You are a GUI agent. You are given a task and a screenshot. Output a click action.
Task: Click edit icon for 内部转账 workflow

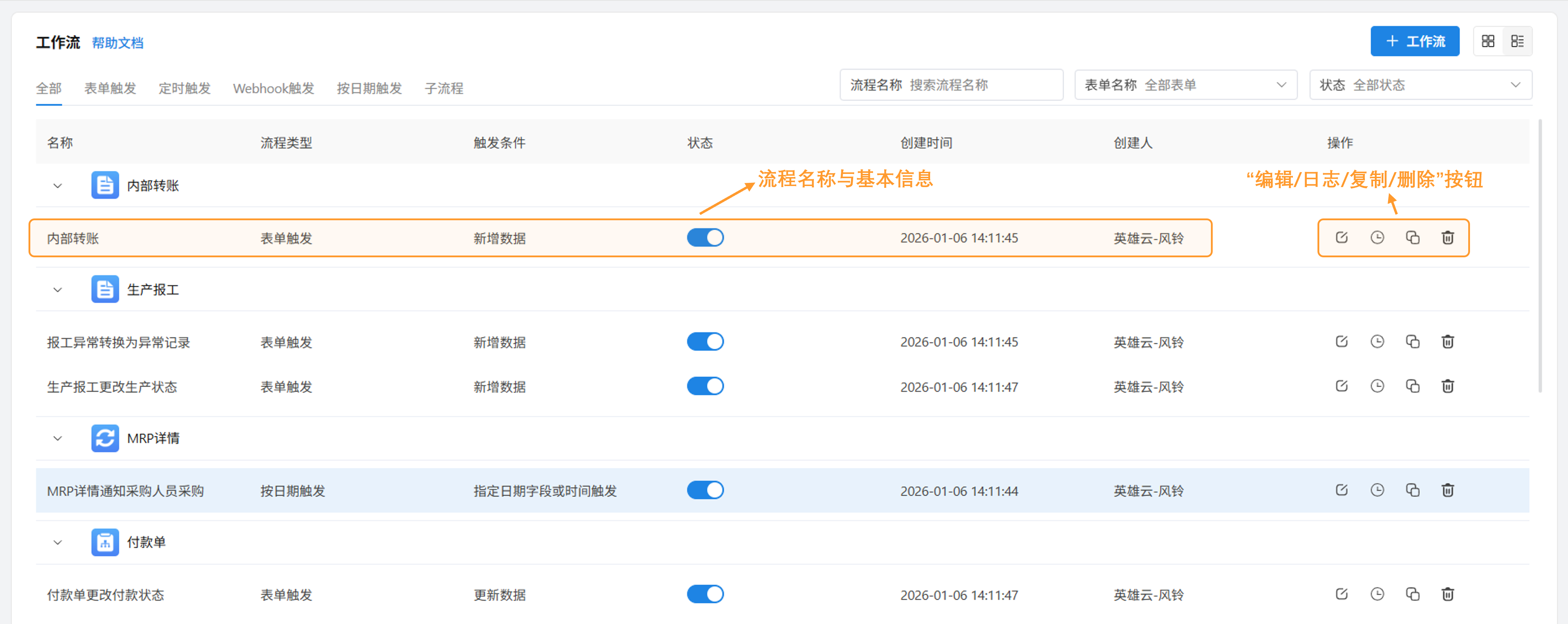(1341, 237)
